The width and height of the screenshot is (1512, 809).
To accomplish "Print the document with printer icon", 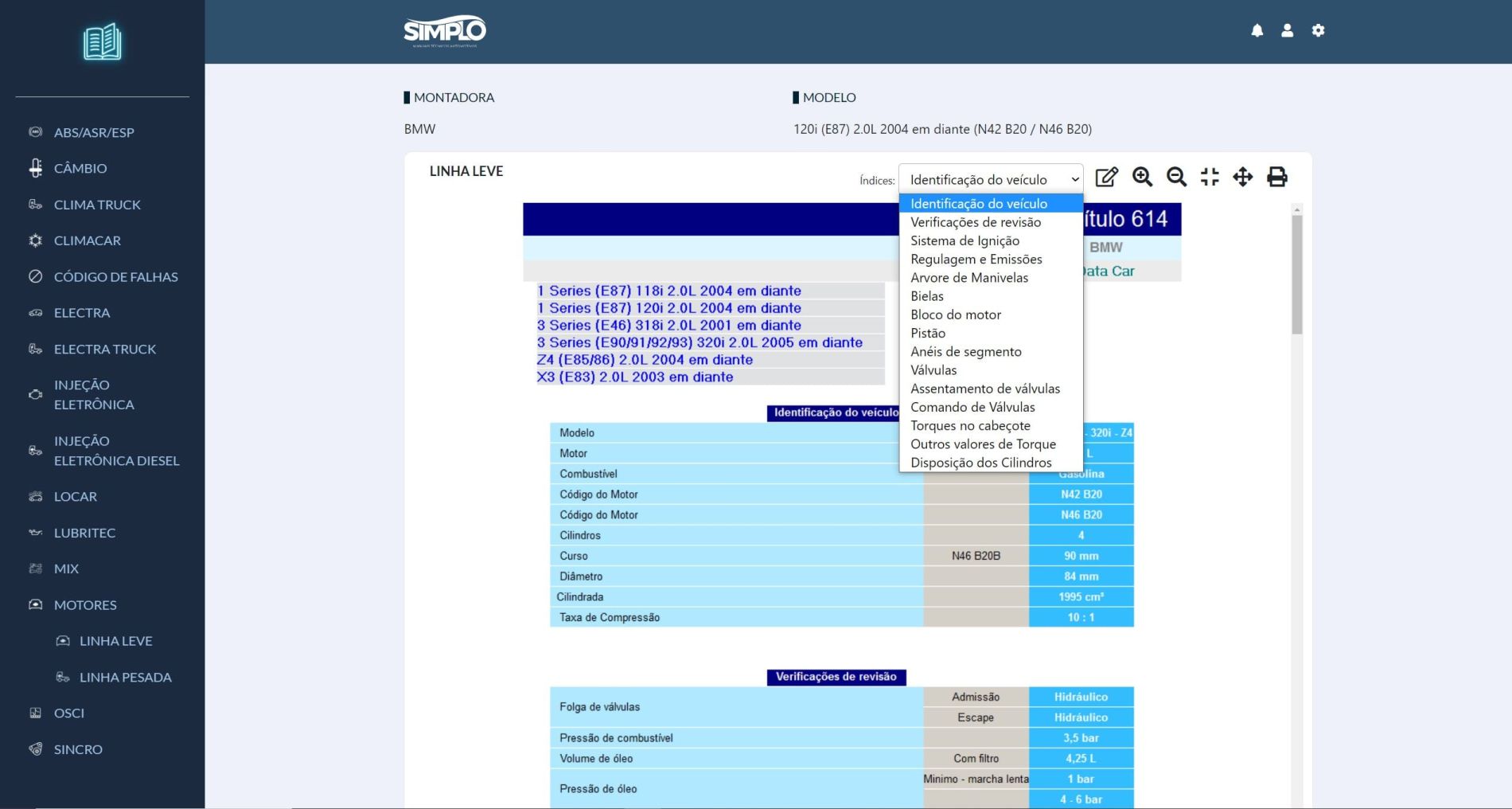I will coord(1277,177).
